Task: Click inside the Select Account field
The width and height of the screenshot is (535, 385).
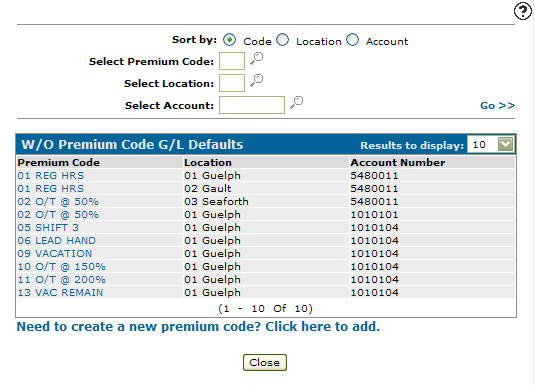Action: pyautogui.click(x=252, y=105)
